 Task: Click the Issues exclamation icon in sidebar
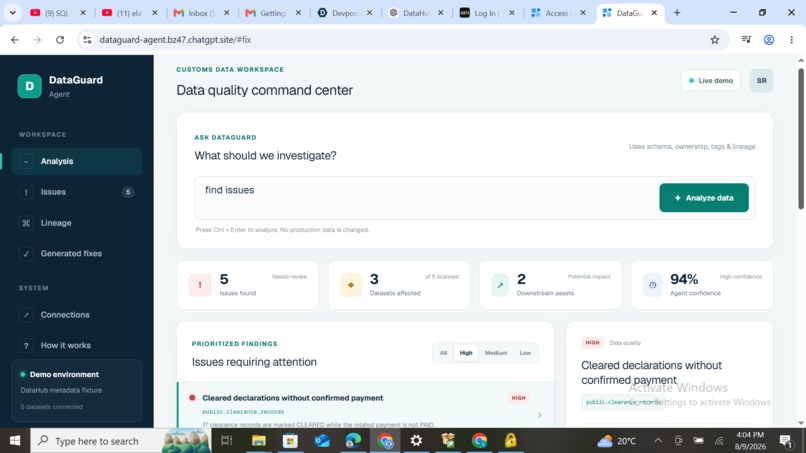tap(26, 192)
